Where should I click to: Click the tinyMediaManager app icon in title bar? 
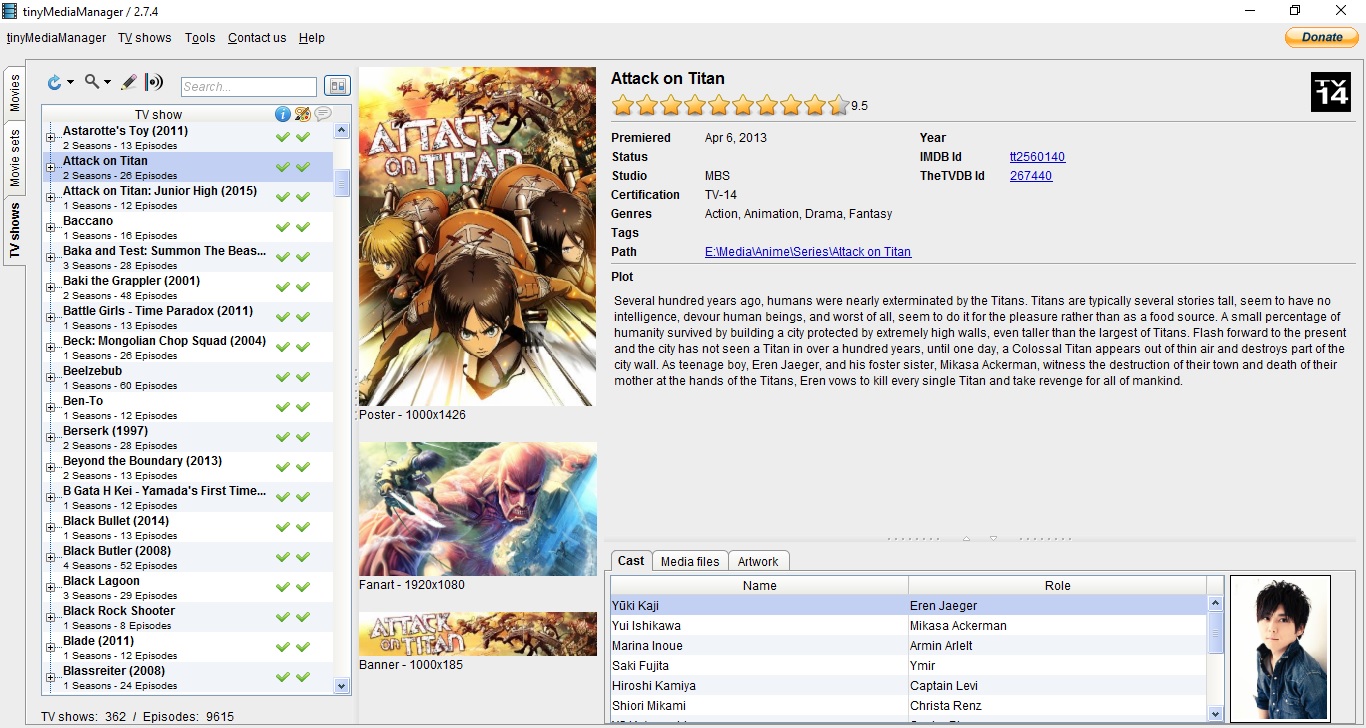coord(10,11)
